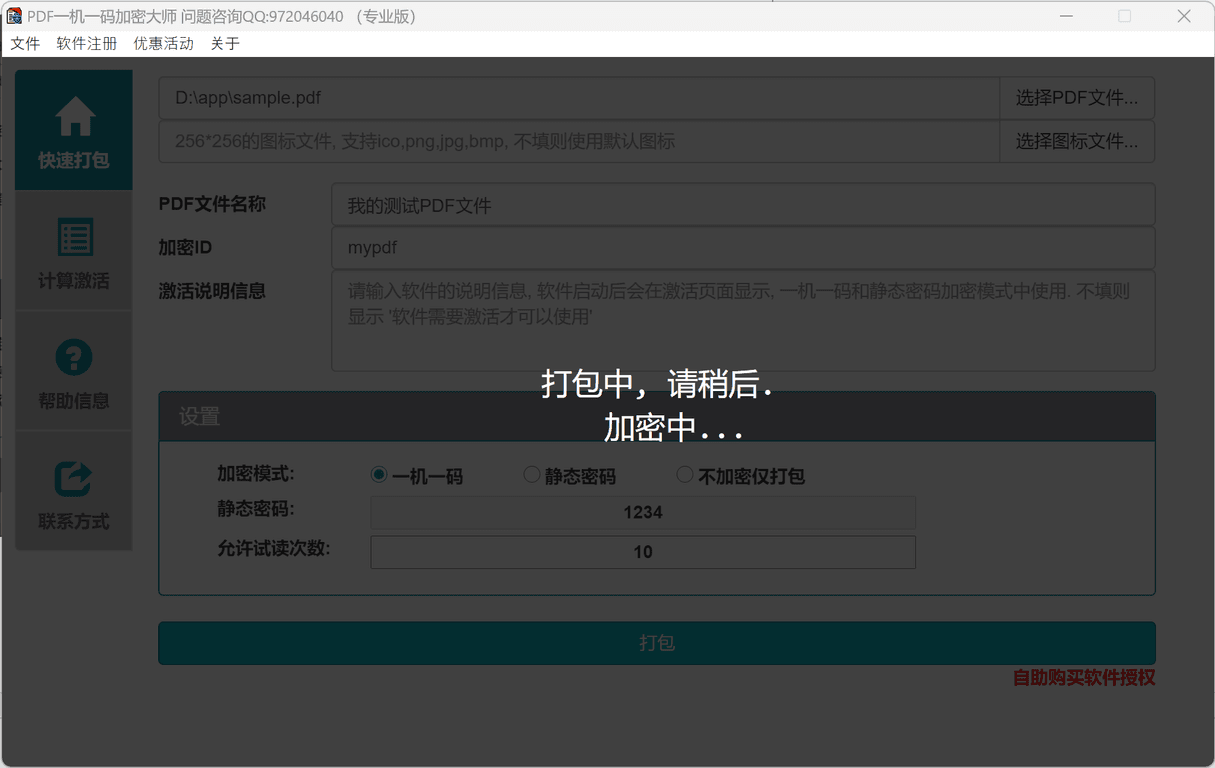Open the 文件 menu

[25, 43]
